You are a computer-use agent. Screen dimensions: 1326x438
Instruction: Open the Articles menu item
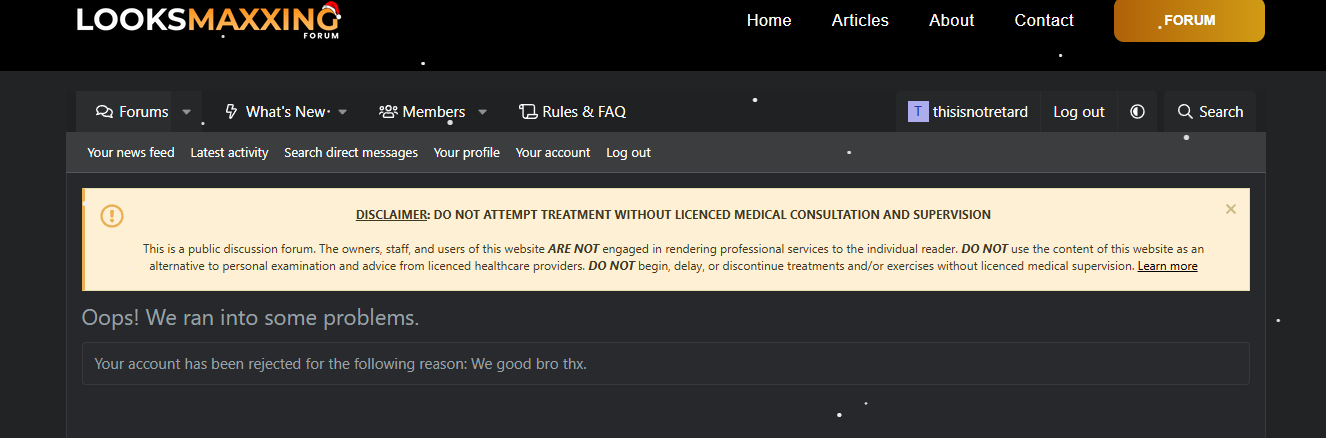(x=860, y=20)
